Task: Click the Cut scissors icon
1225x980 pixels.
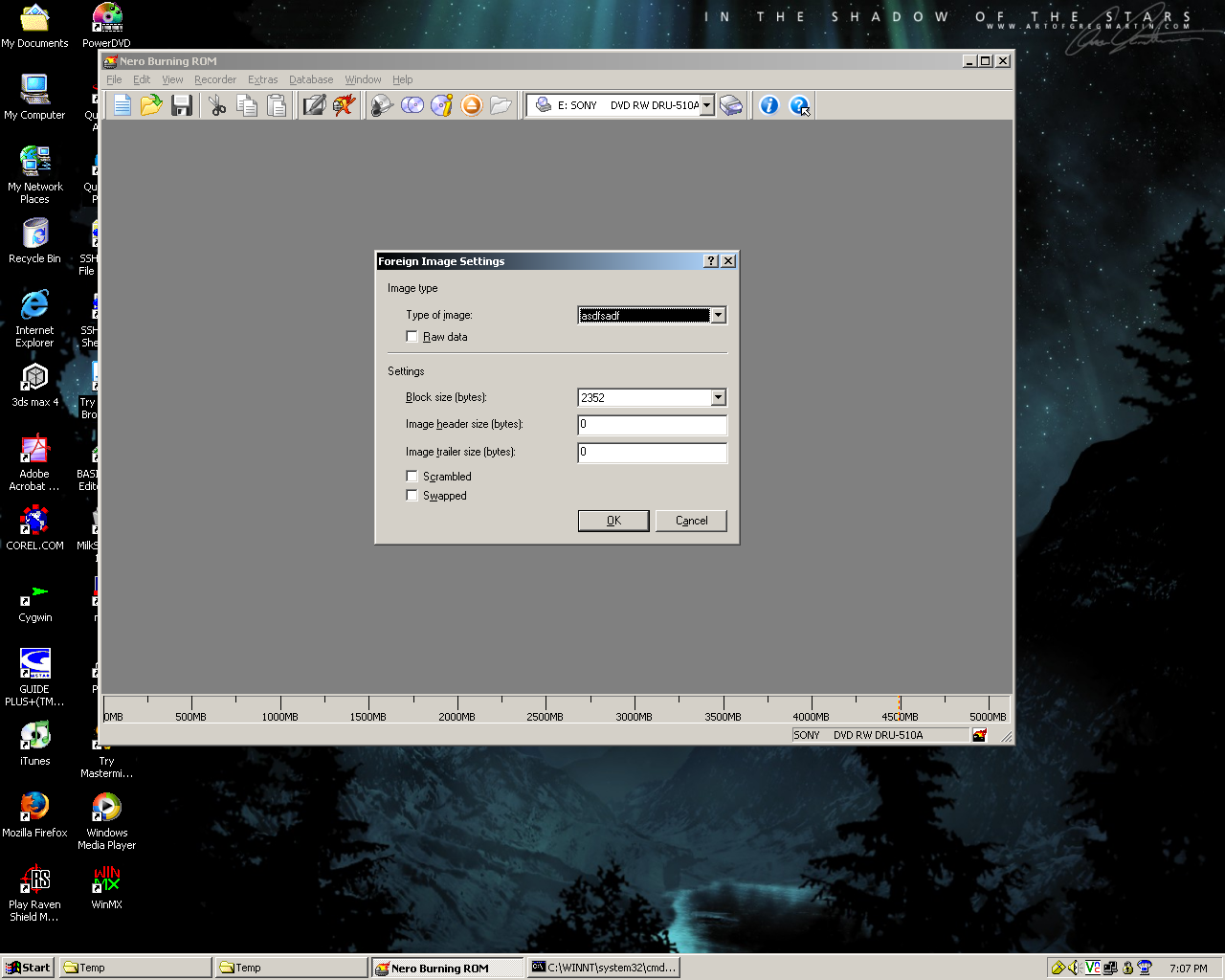Action: point(217,105)
